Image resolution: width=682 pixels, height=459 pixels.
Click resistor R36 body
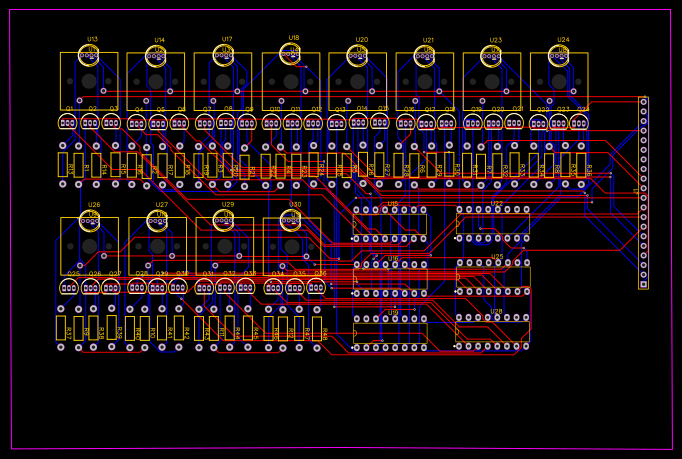tap(581, 165)
